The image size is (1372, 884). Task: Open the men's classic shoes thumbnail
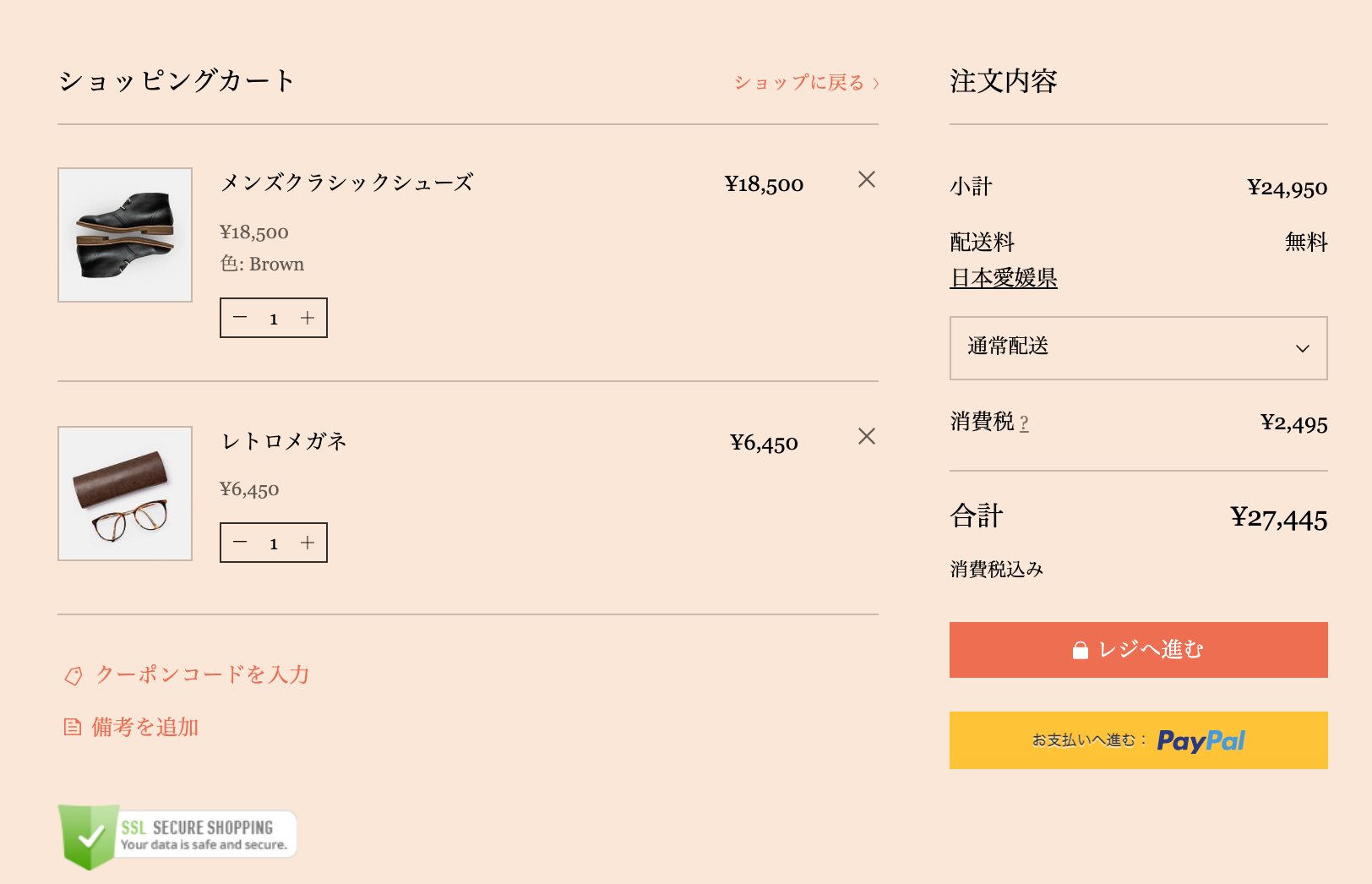(x=125, y=235)
